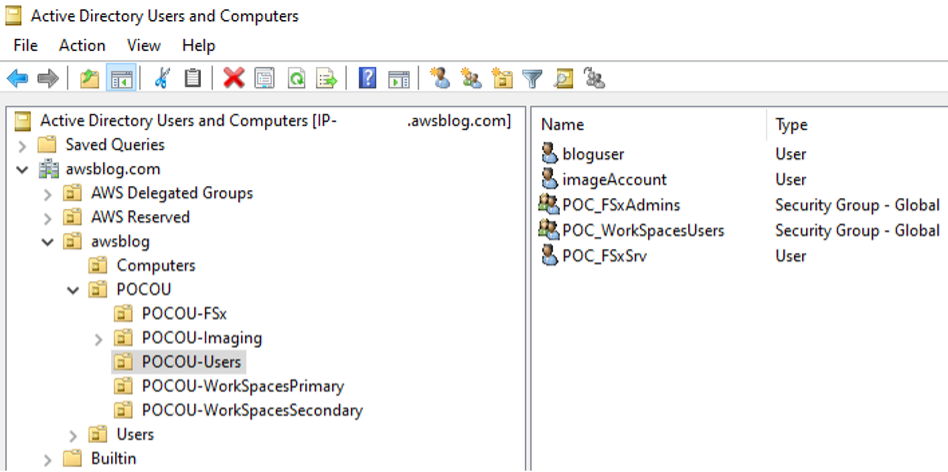948x472 pixels.
Task: Expand the POCOU-Imaging node
Action: (99, 338)
